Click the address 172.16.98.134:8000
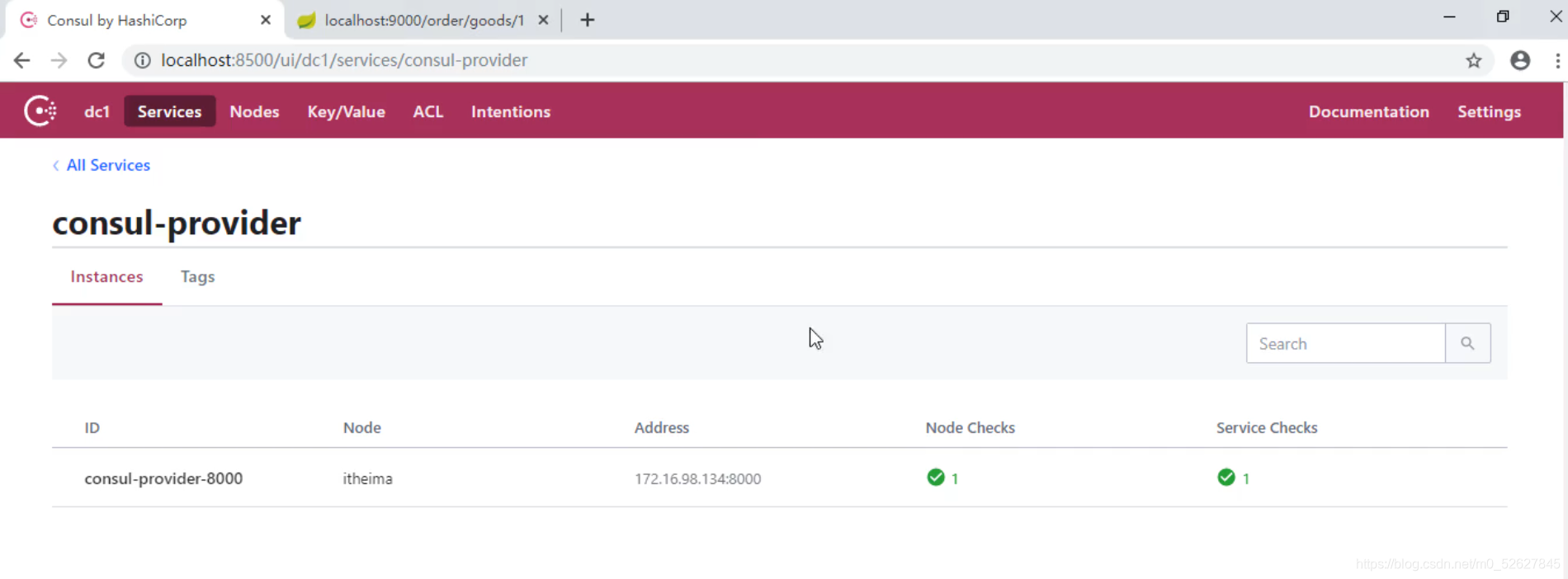The height and width of the screenshot is (579, 1568). click(x=697, y=478)
